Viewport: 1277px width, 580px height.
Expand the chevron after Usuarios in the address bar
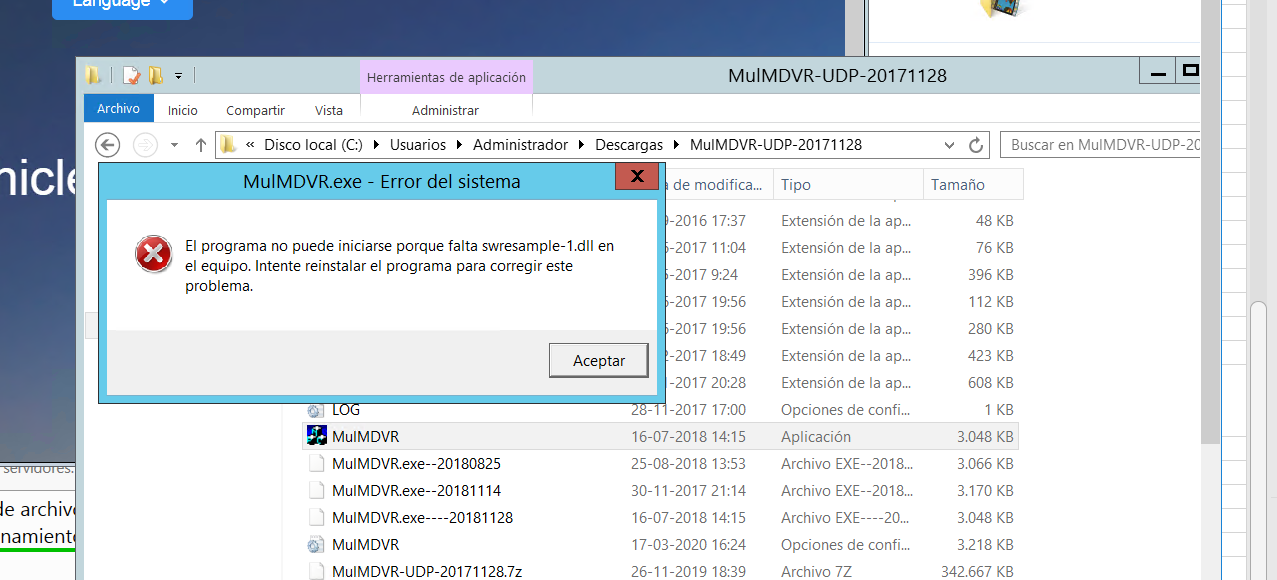pyautogui.click(x=460, y=145)
